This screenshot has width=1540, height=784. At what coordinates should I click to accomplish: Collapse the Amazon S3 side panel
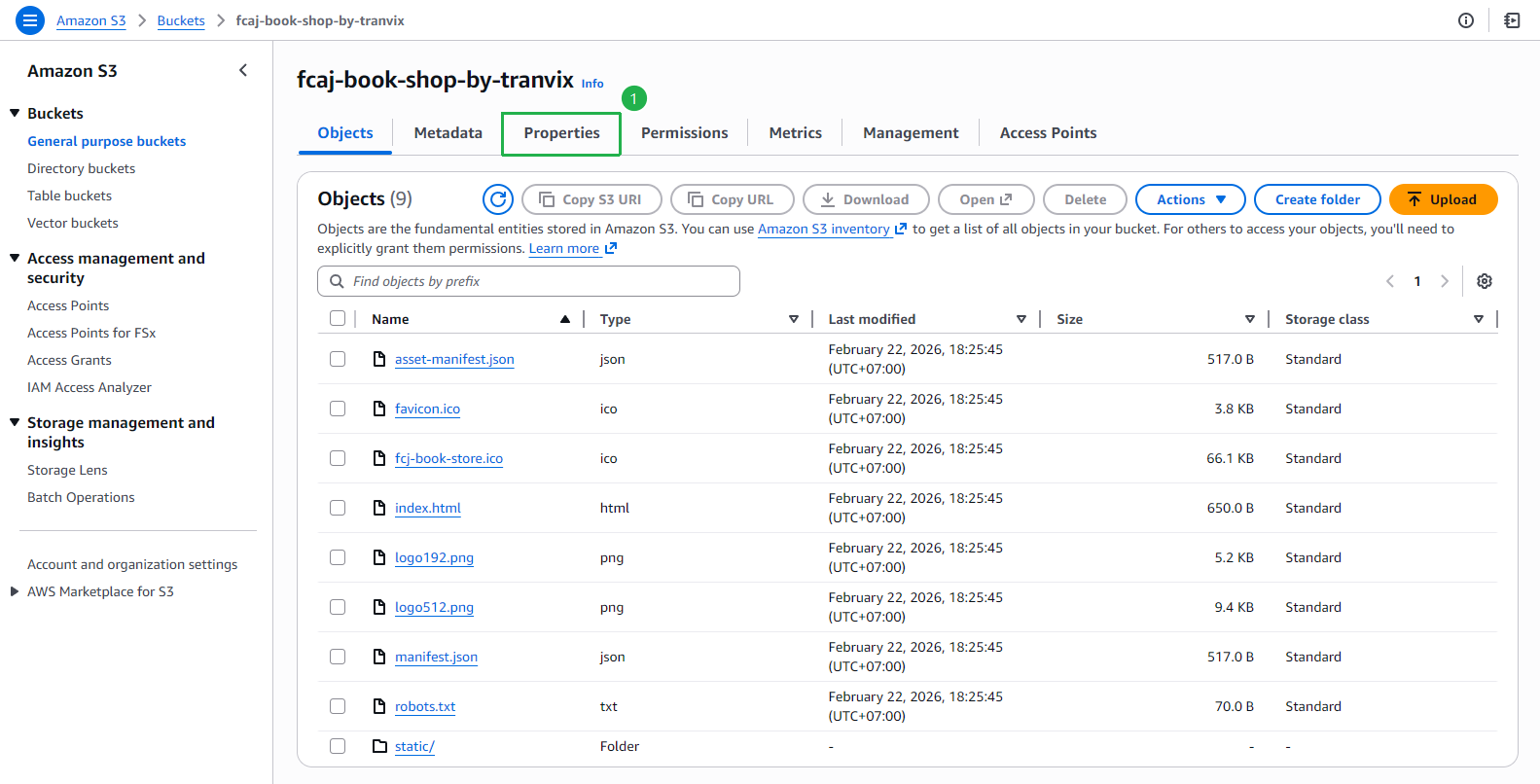(243, 70)
